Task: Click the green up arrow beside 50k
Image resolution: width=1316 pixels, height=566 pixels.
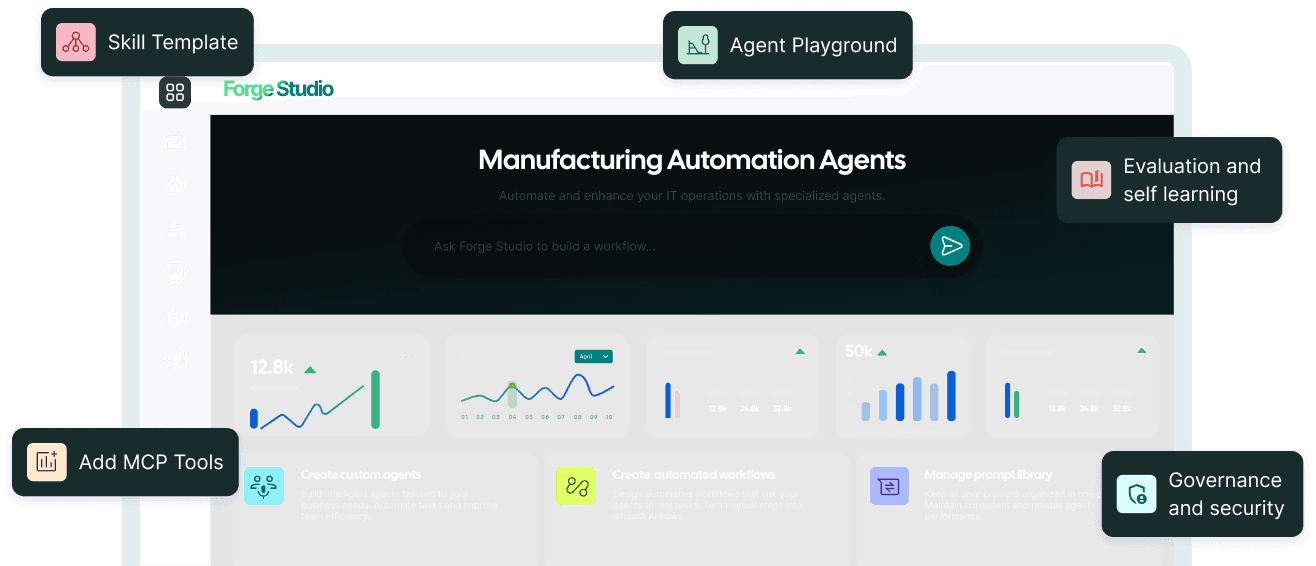Action: click(882, 352)
